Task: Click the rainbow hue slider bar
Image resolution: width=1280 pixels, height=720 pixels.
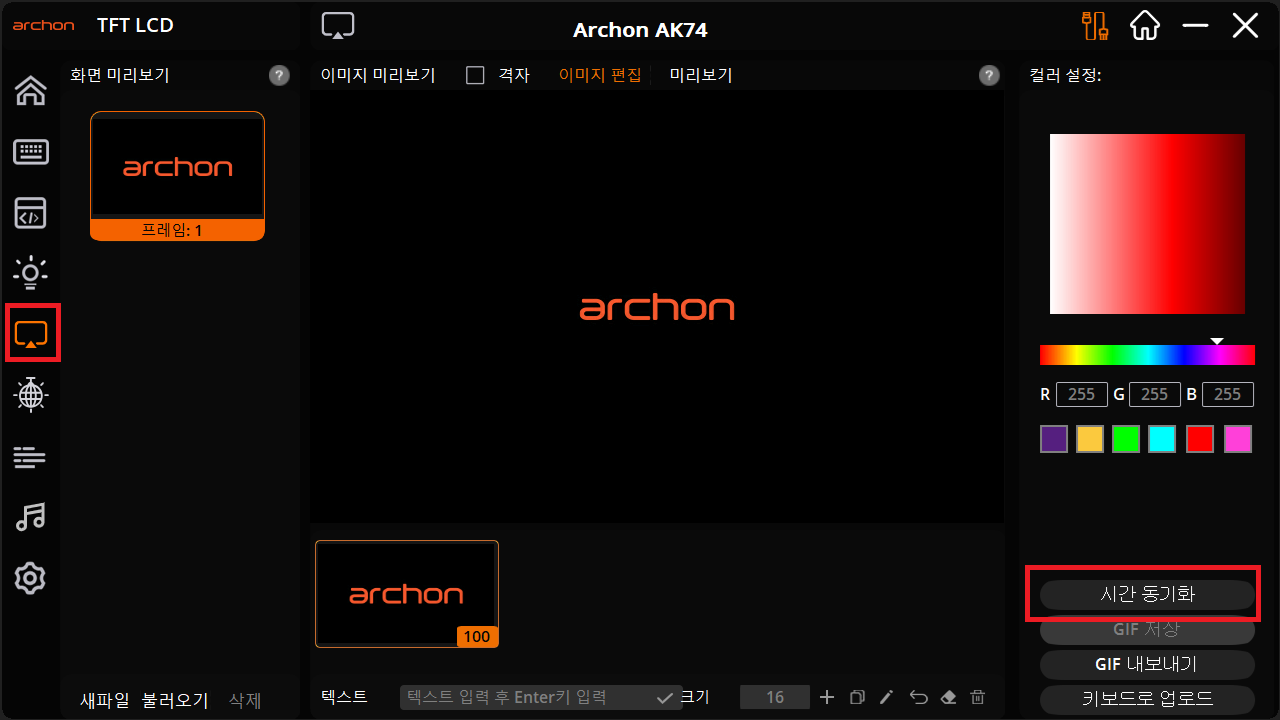Action: click(1147, 355)
